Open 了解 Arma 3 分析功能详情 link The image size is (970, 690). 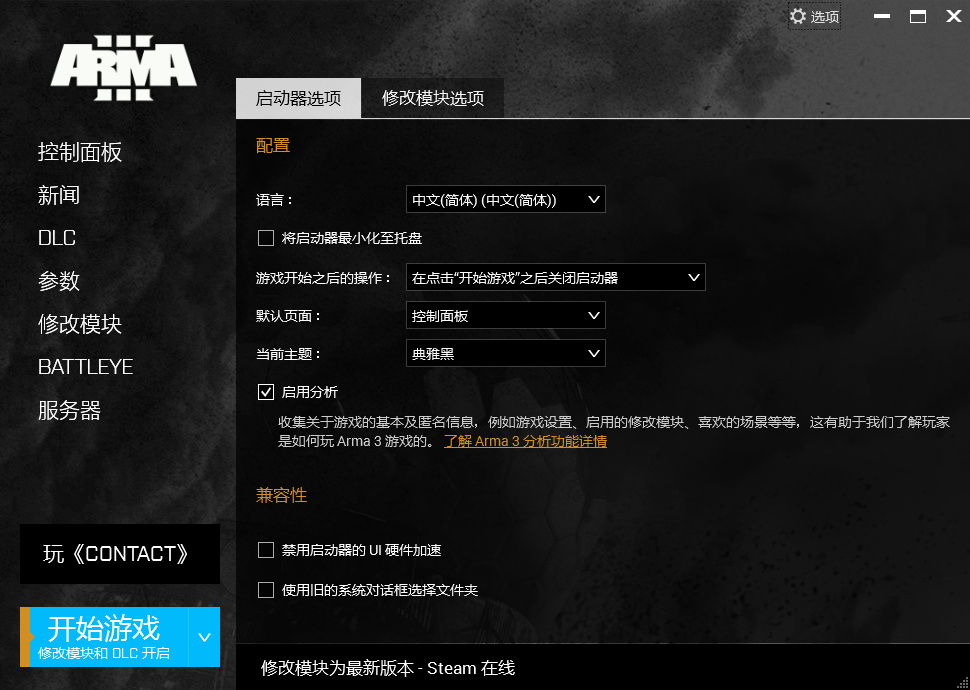tap(525, 441)
